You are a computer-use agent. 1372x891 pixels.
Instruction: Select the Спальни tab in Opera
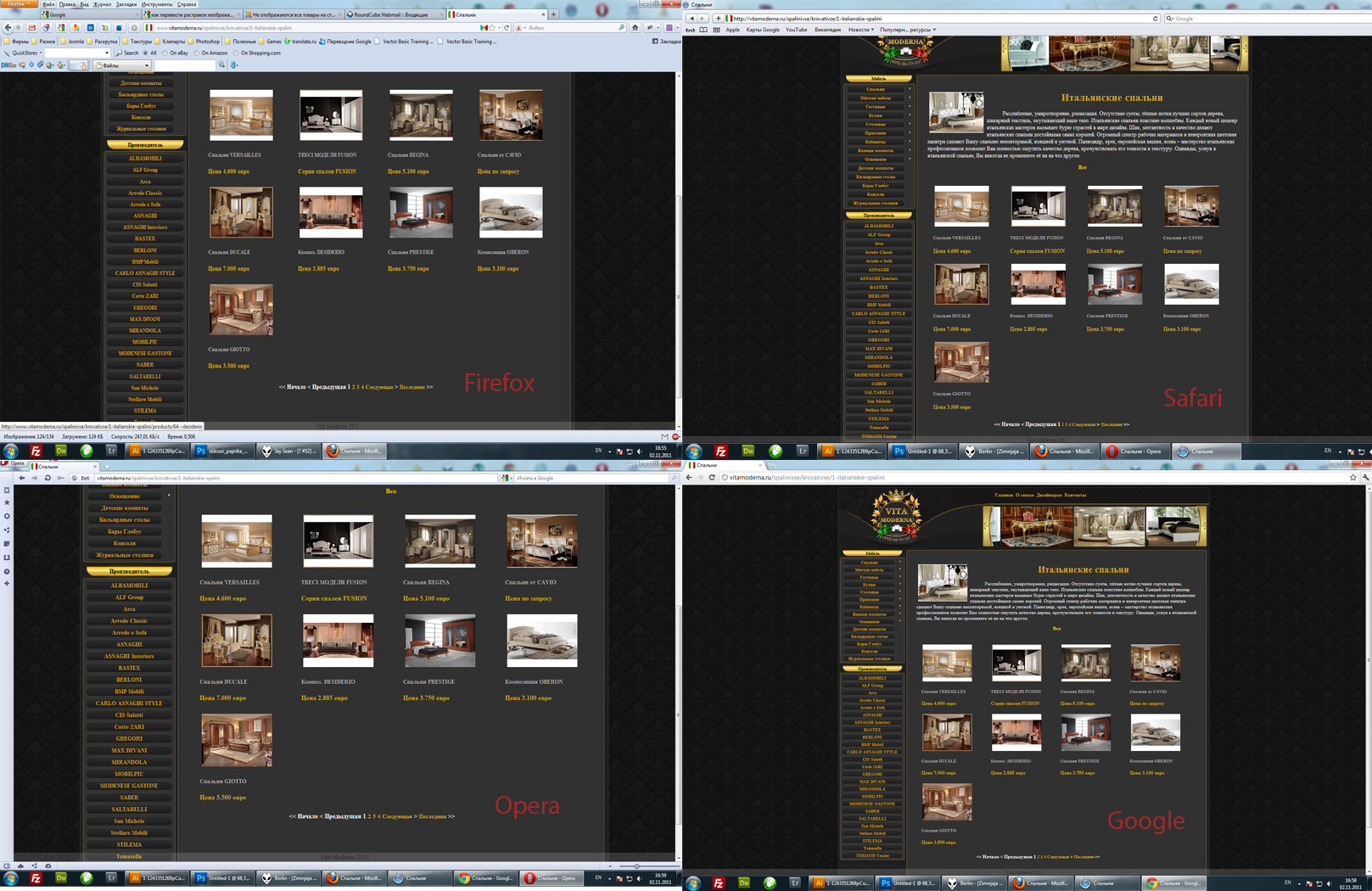64,466
